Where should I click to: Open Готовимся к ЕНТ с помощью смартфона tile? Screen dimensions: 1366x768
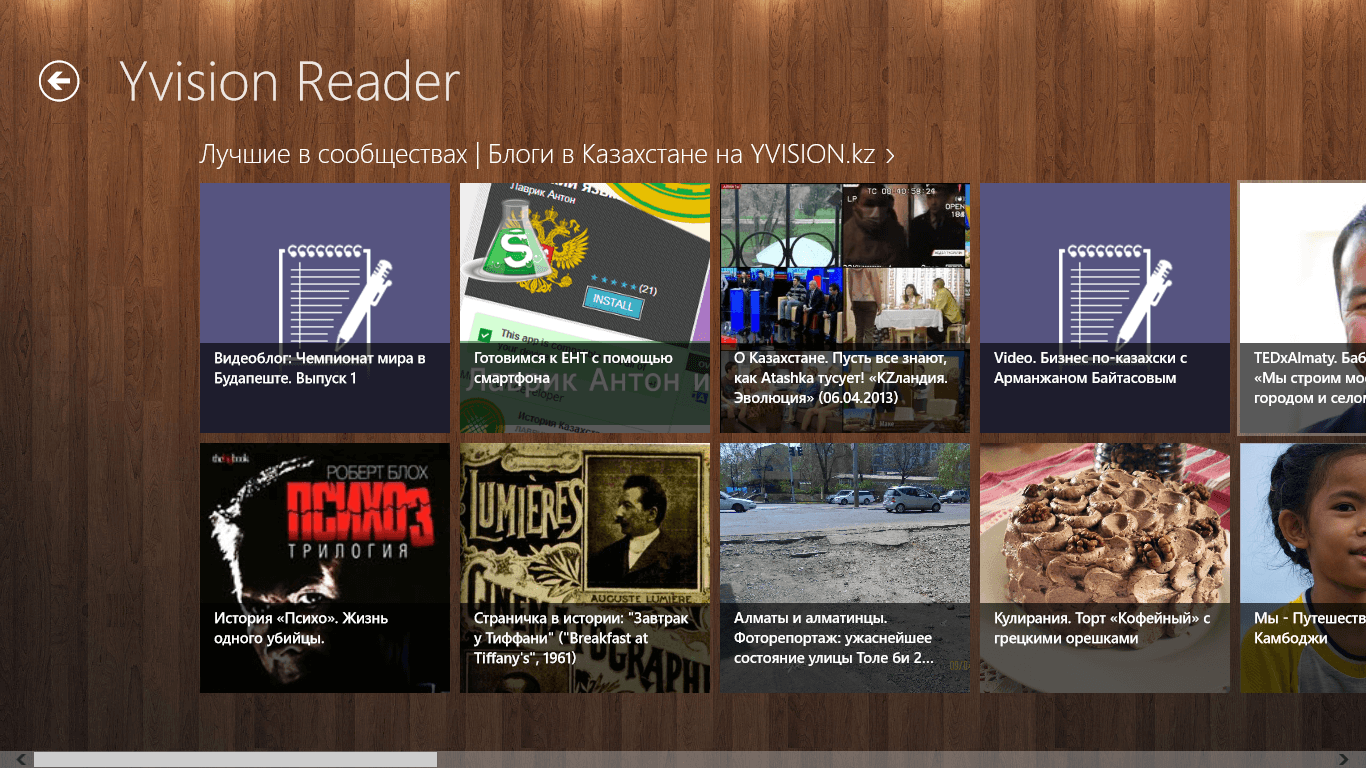[585, 308]
